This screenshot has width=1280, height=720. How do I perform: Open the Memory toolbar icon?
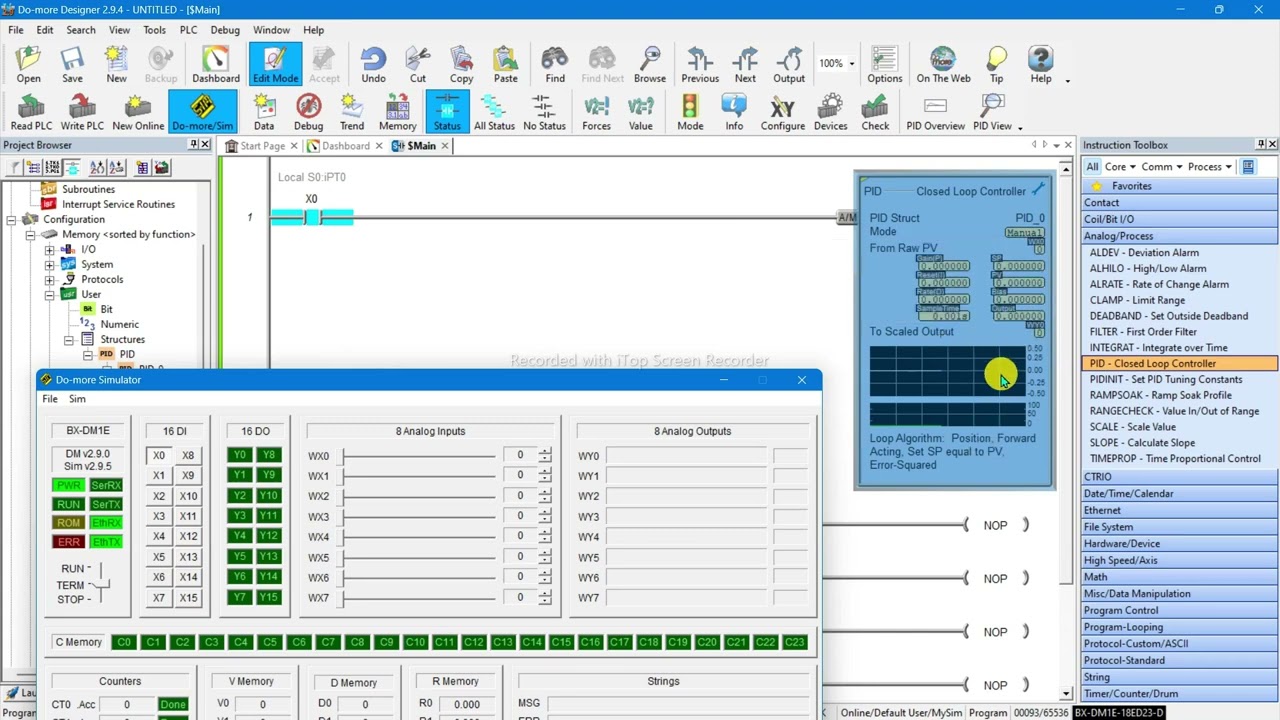[x=397, y=112]
